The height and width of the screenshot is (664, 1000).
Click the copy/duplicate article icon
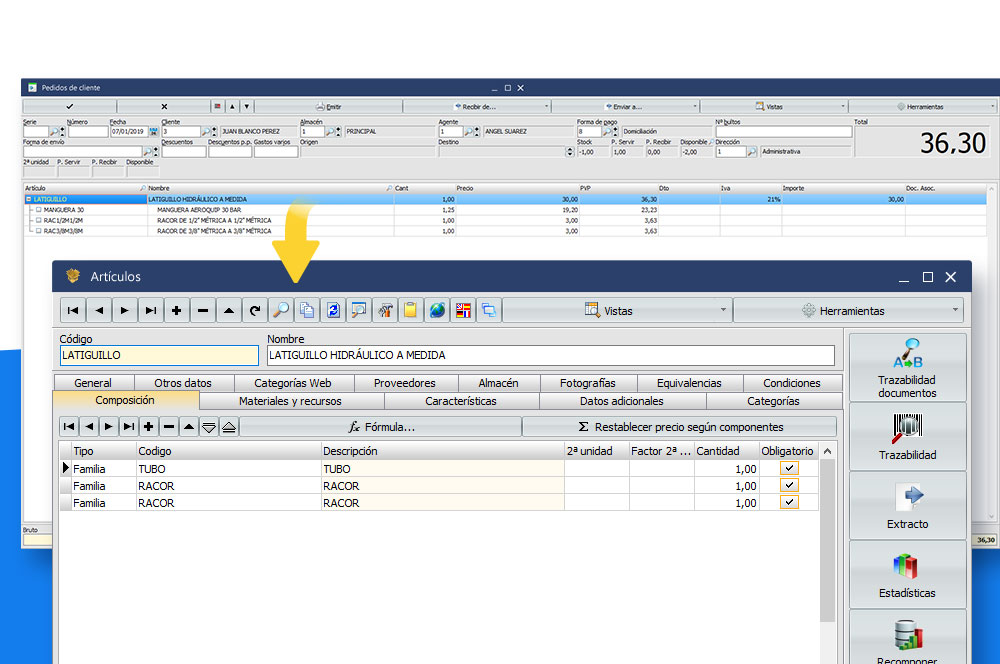tap(307, 310)
